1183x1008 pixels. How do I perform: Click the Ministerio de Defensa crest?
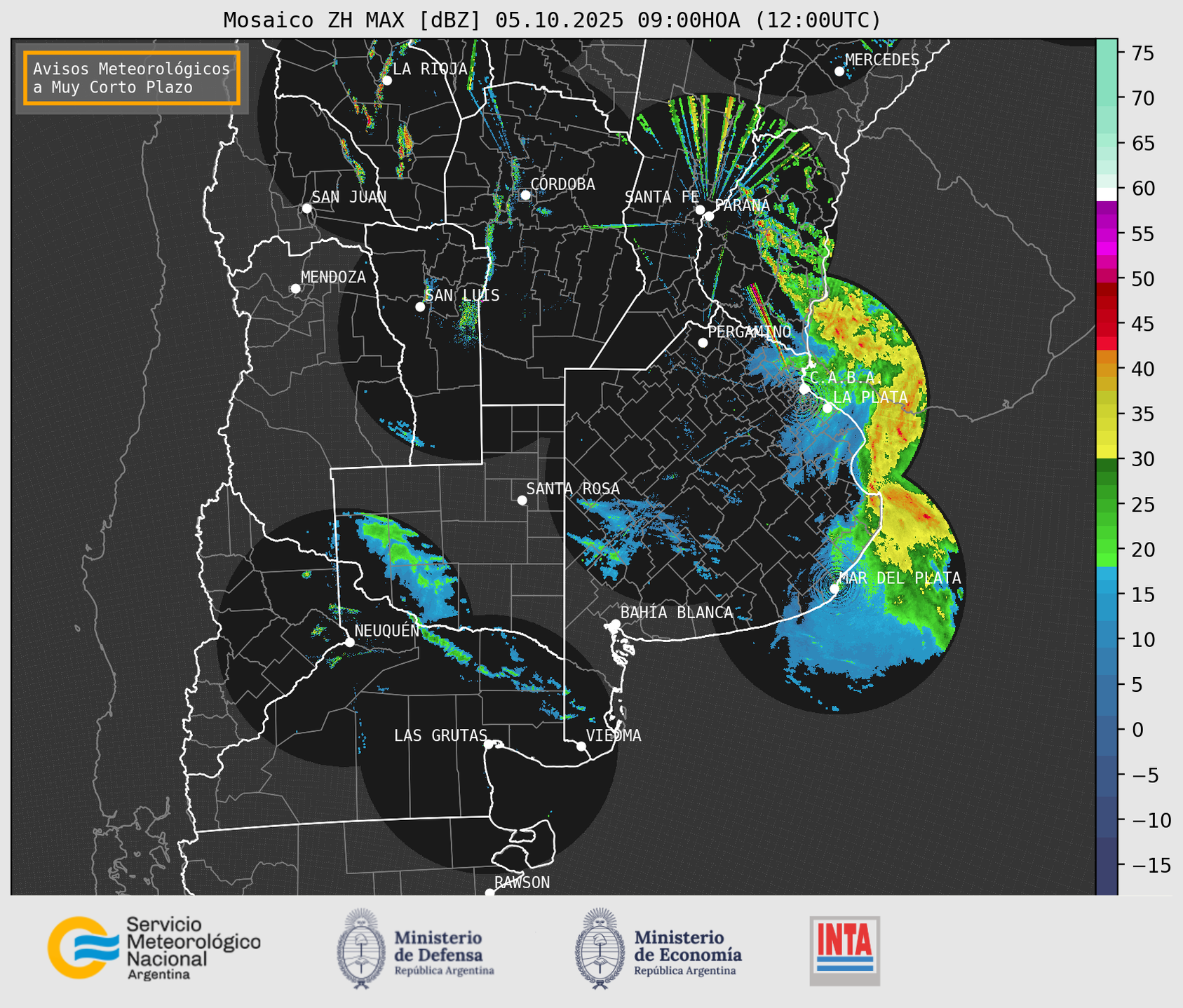point(361,948)
